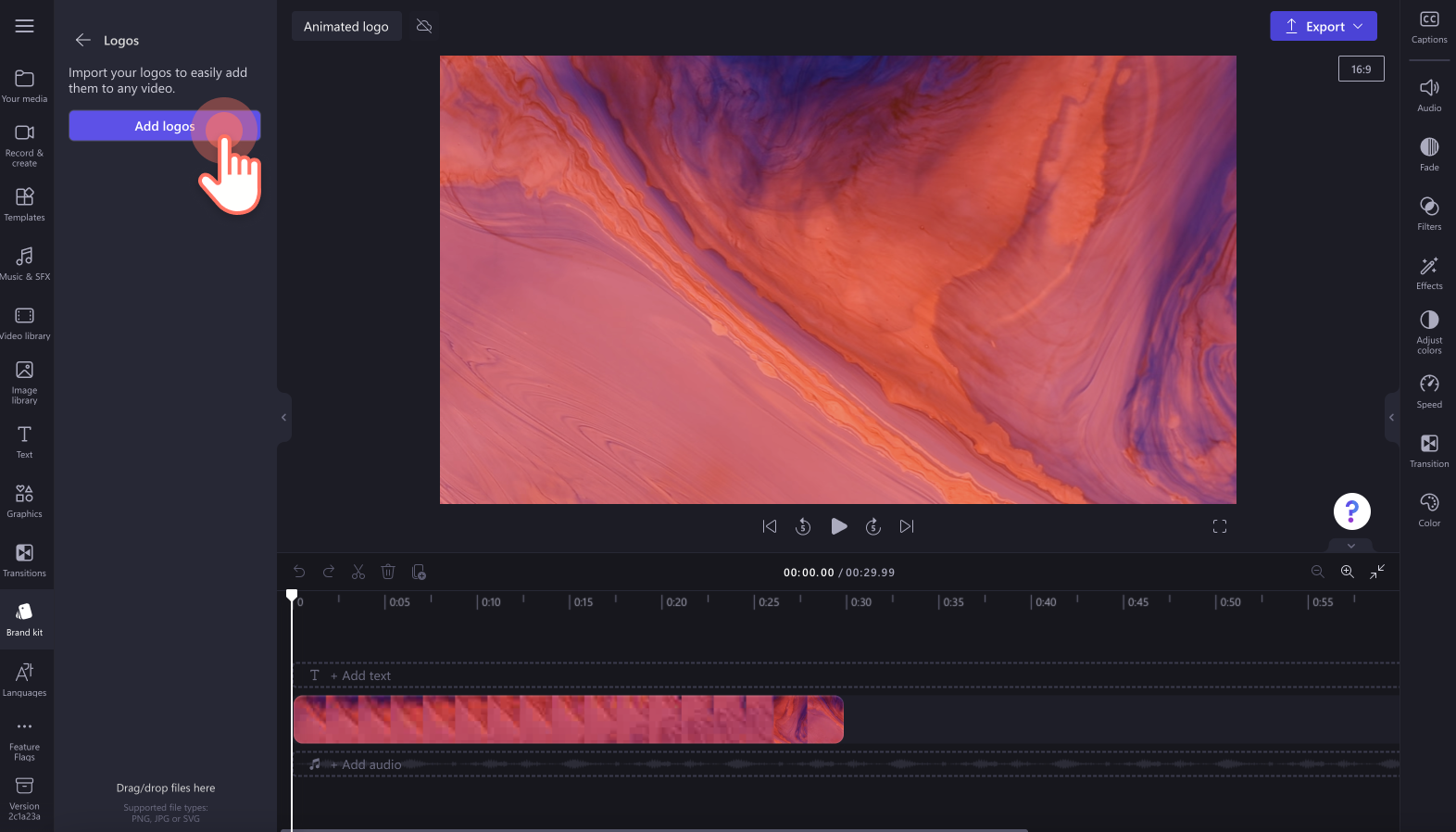1456x832 pixels.
Task: Open the Languages panel
Action: click(25, 679)
